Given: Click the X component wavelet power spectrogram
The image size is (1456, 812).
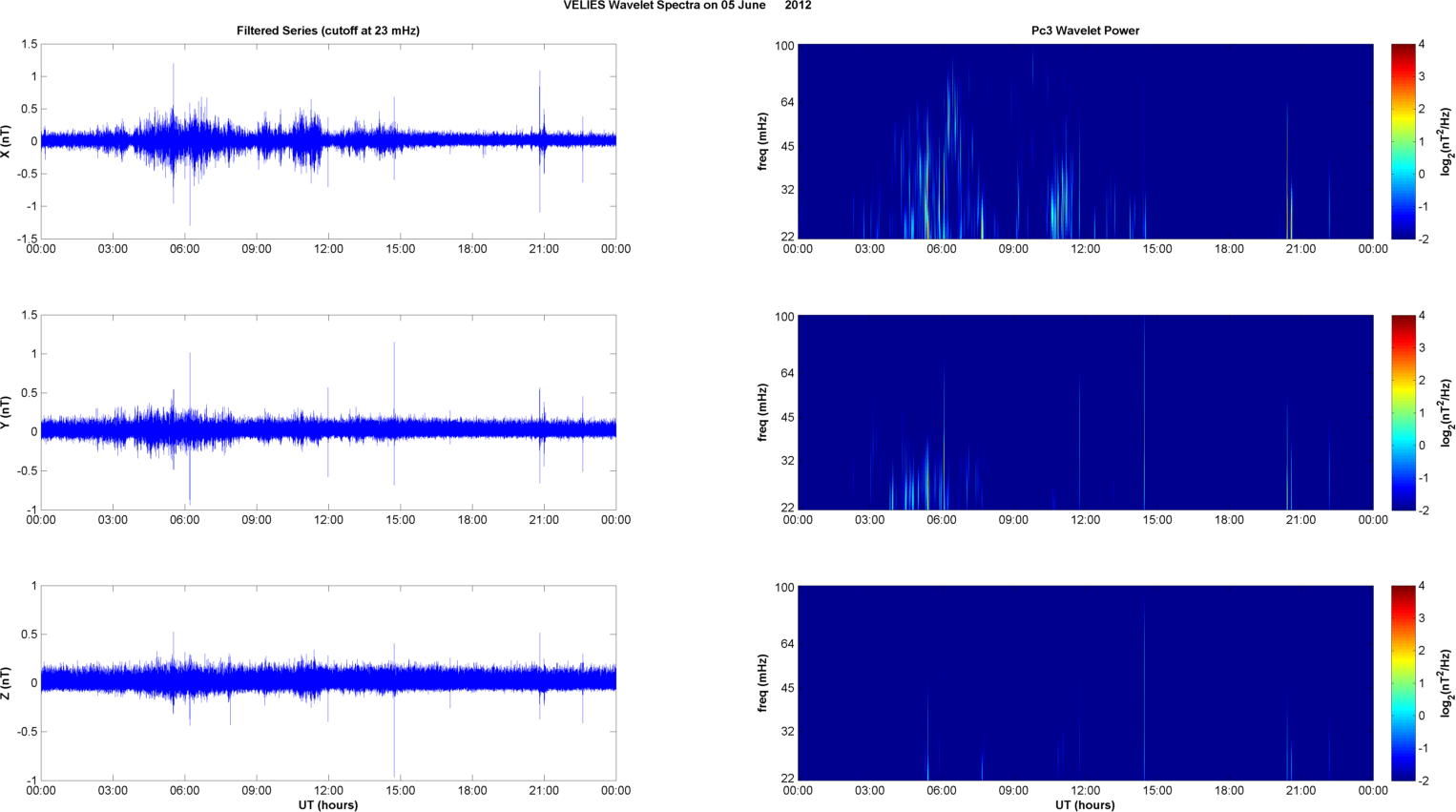Looking at the screenshot, I should [x=1085, y=141].
